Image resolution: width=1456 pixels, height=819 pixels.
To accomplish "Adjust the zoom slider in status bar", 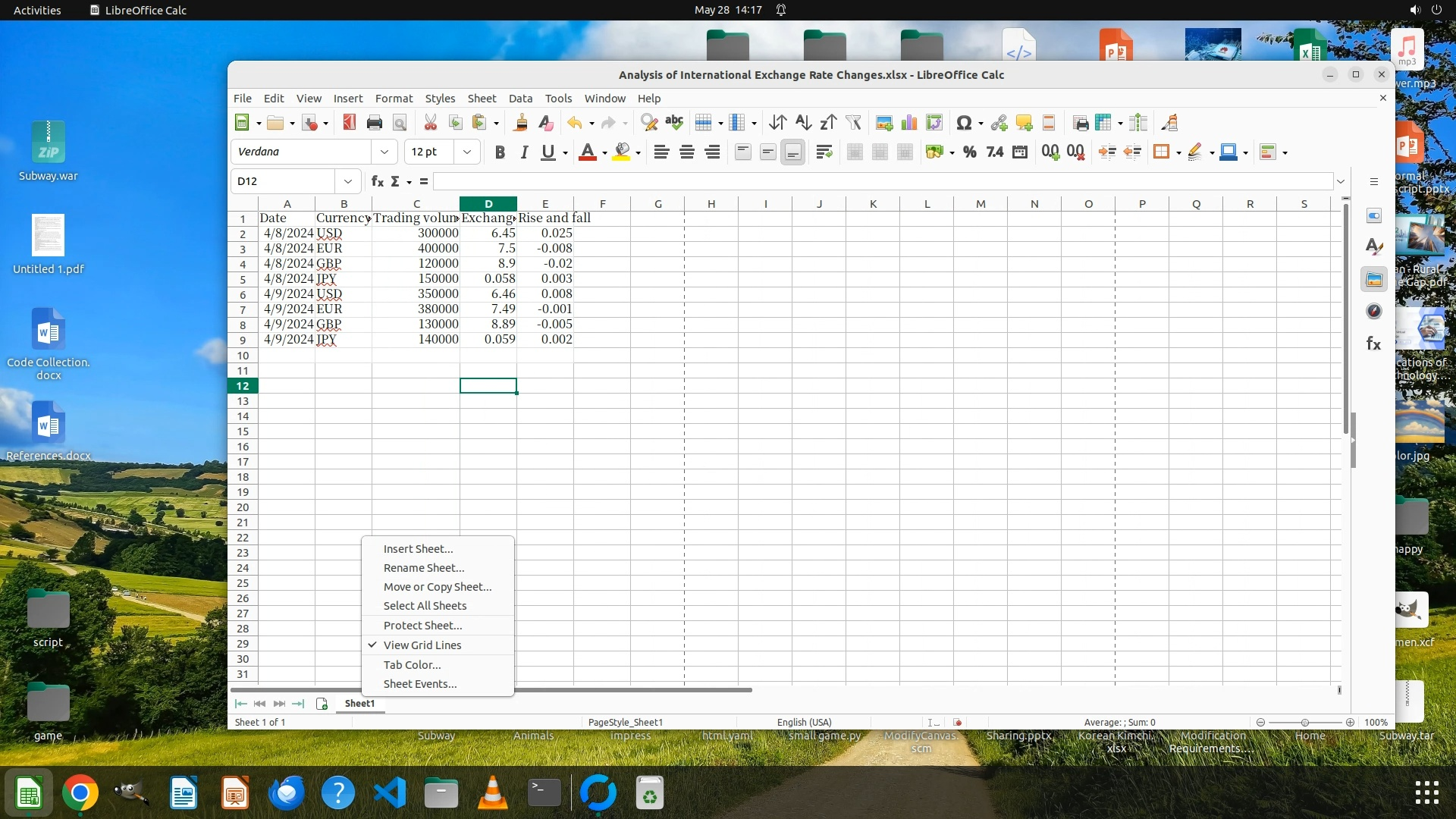I will [x=1304, y=723].
